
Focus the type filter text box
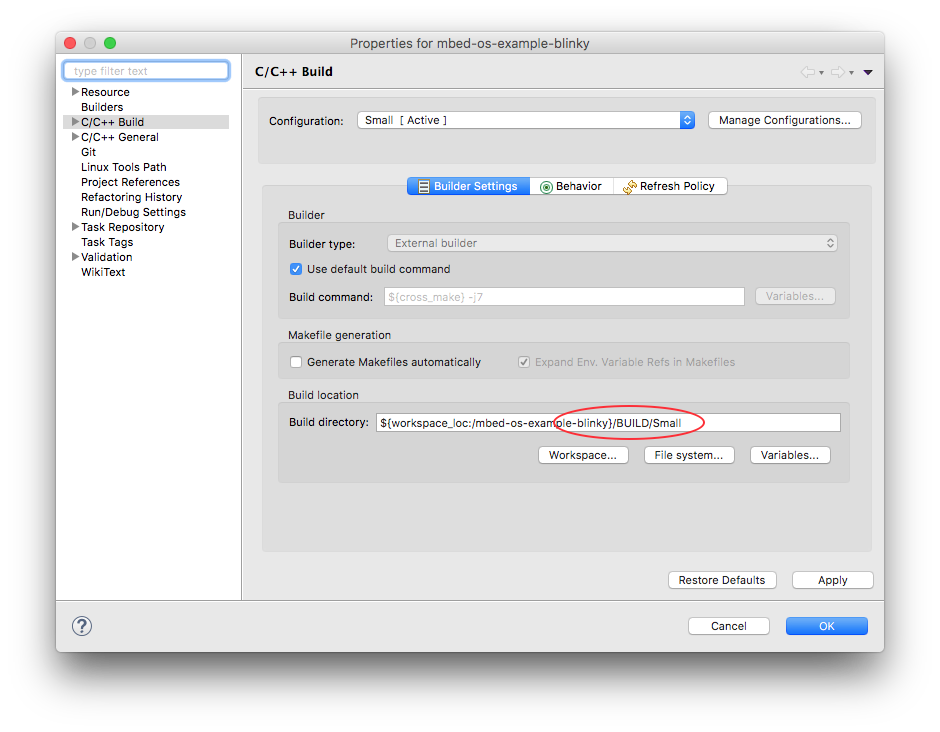click(146, 71)
